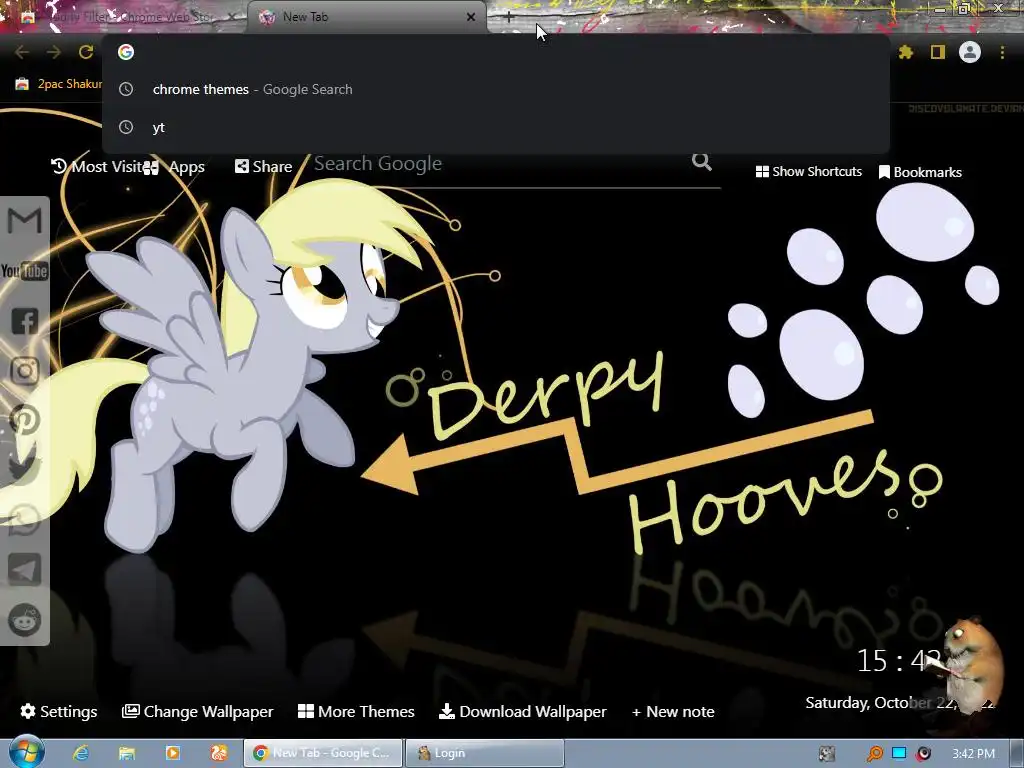This screenshot has width=1024, height=768.
Task: Click the magnifier icon in Search Google box
Action: (x=702, y=161)
